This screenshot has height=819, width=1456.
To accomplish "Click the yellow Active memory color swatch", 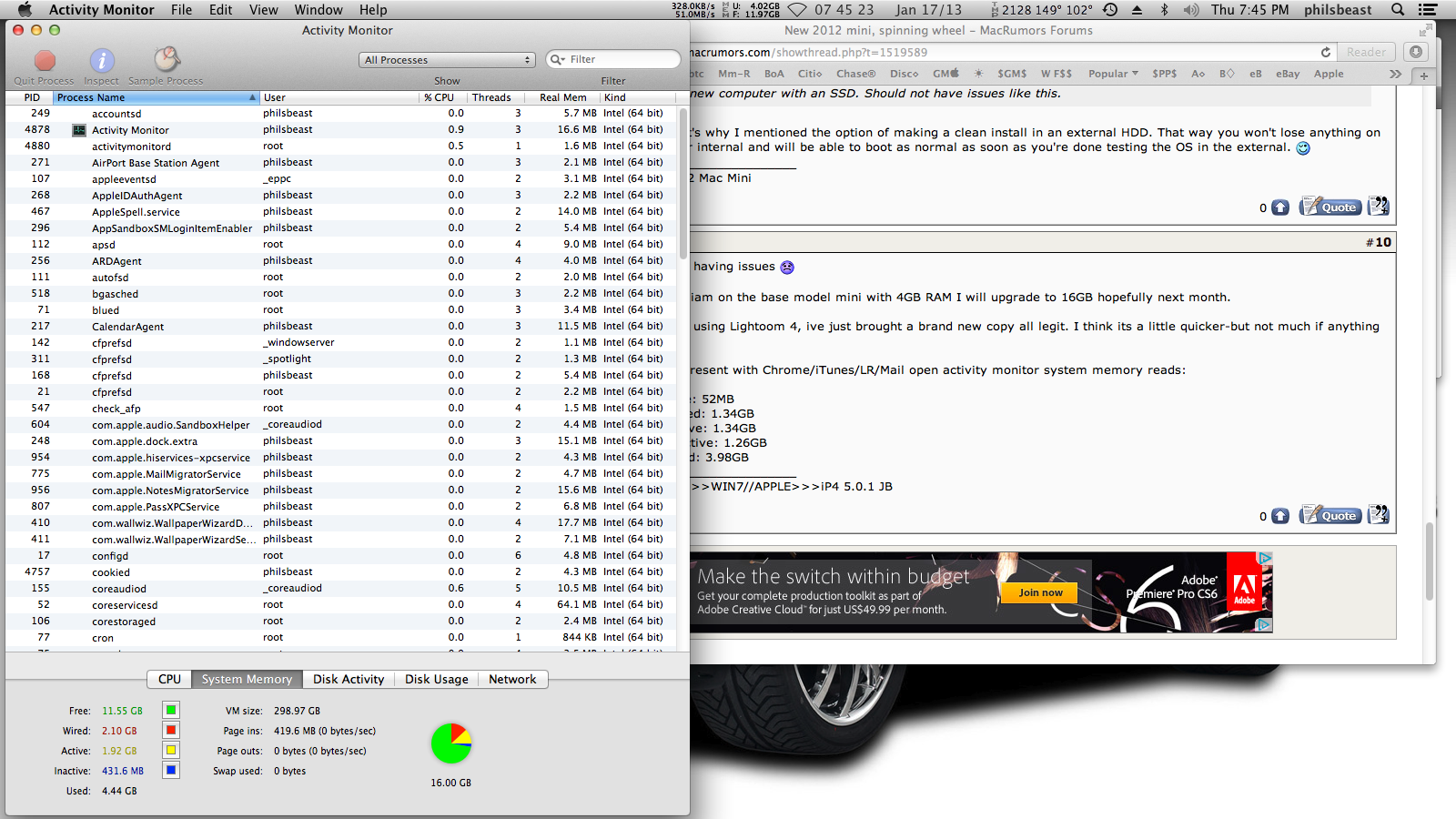I will point(171,750).
